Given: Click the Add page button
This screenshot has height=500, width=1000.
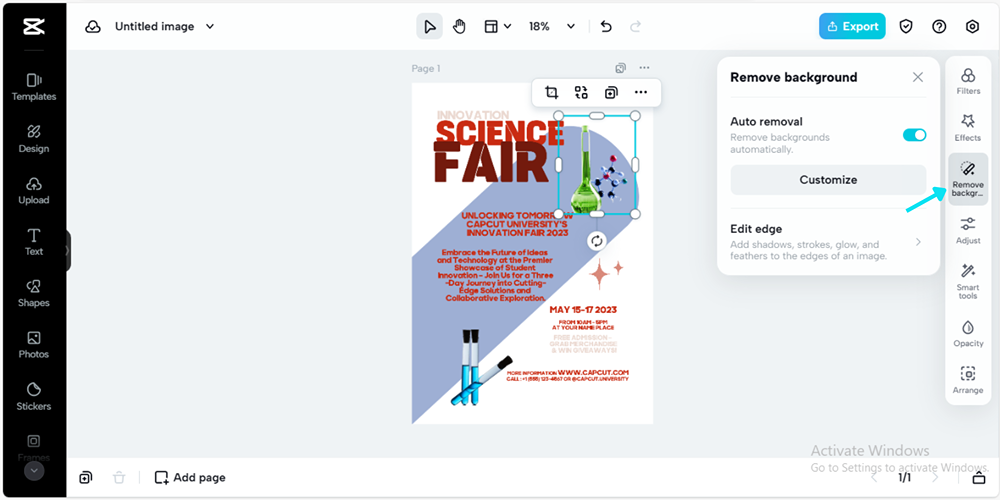Looking at the screenshot, I should [190, 477].
